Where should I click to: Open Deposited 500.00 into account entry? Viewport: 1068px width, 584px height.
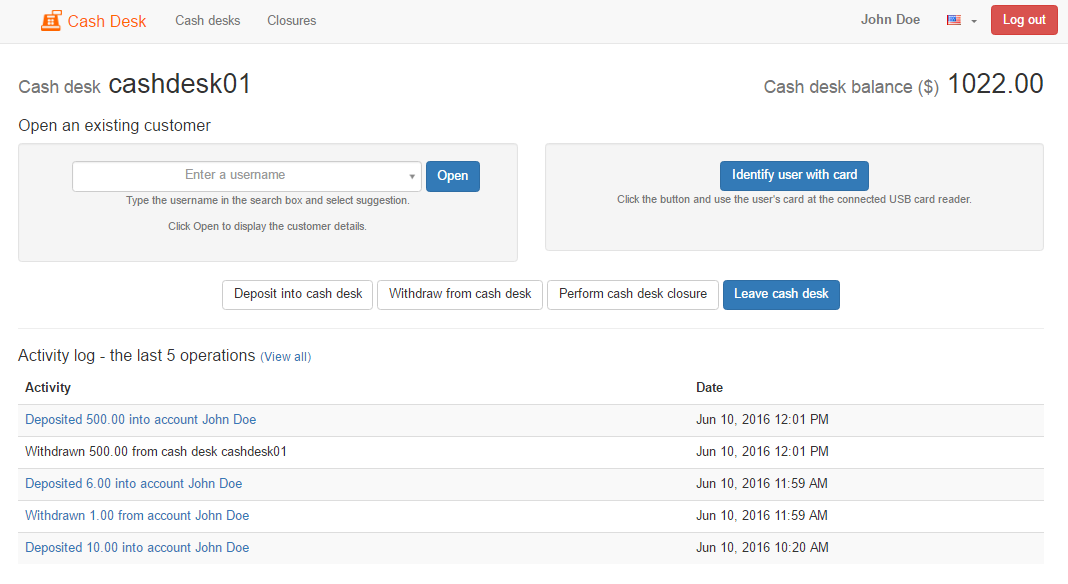coord(140,420)
